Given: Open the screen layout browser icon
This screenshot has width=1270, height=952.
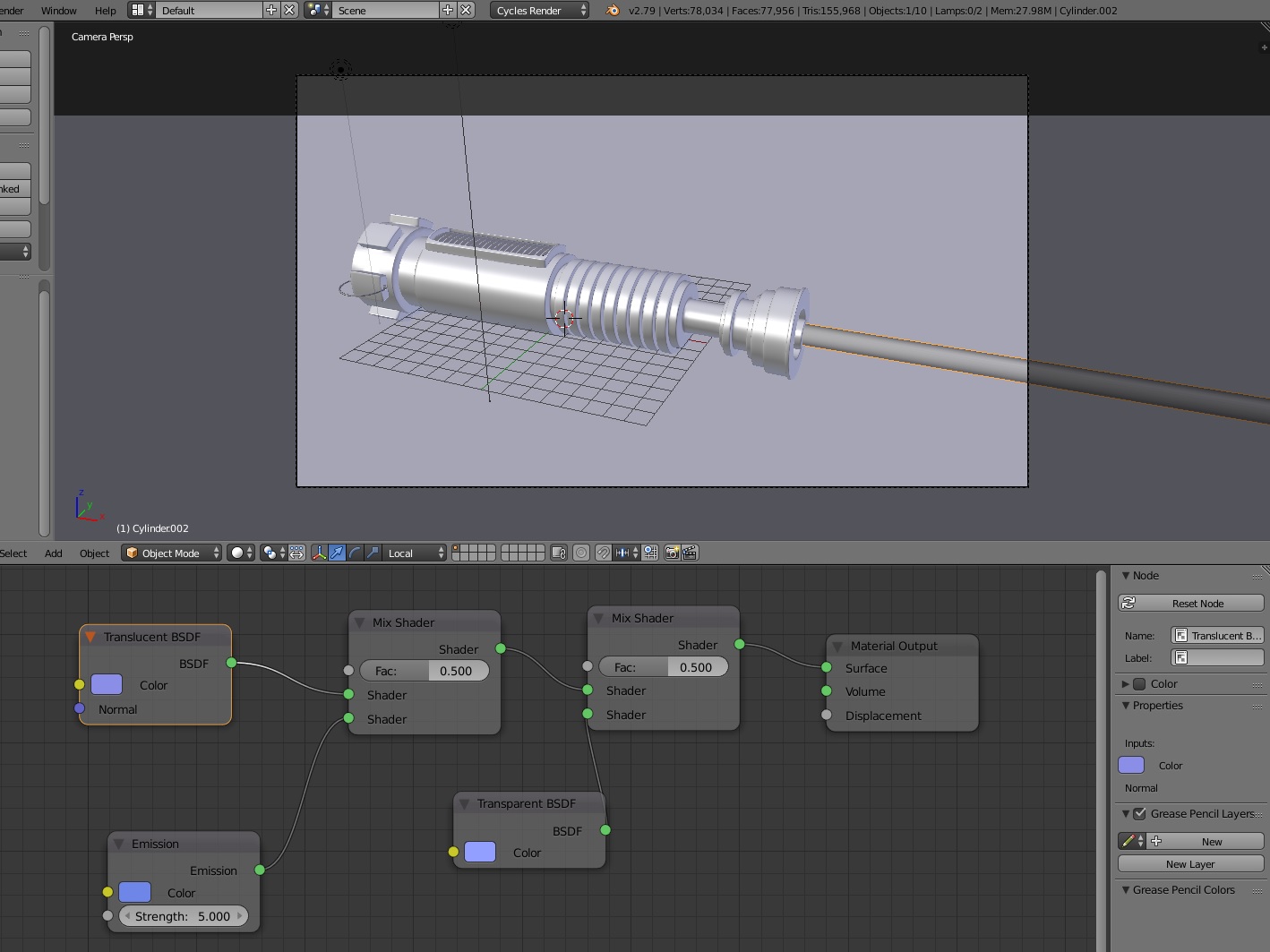Looking at the screenshot, I should 142,10.
